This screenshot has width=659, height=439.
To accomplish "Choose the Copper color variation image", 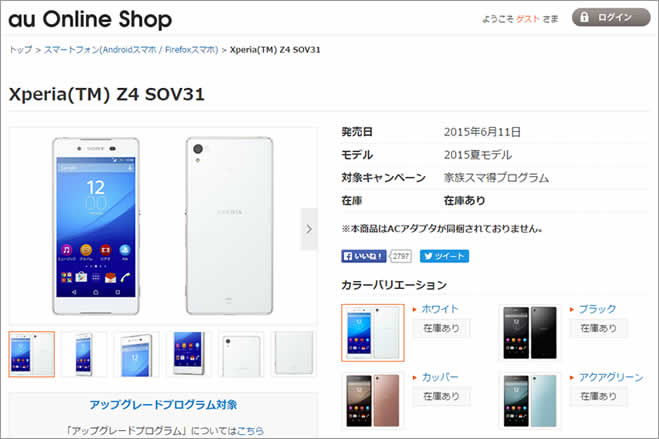I will pyautogui.click(x=373, y=400).
